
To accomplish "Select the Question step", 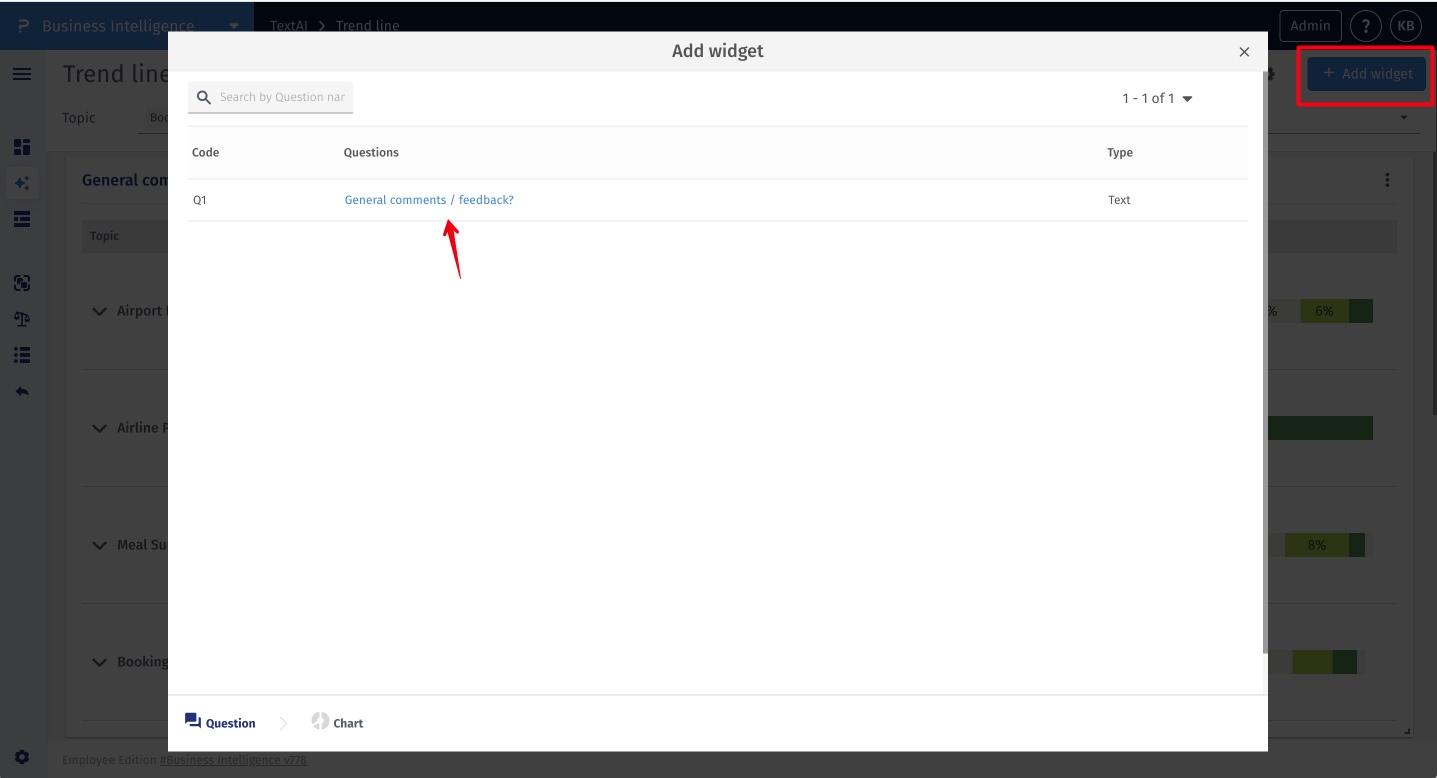I will coord(219,722).
